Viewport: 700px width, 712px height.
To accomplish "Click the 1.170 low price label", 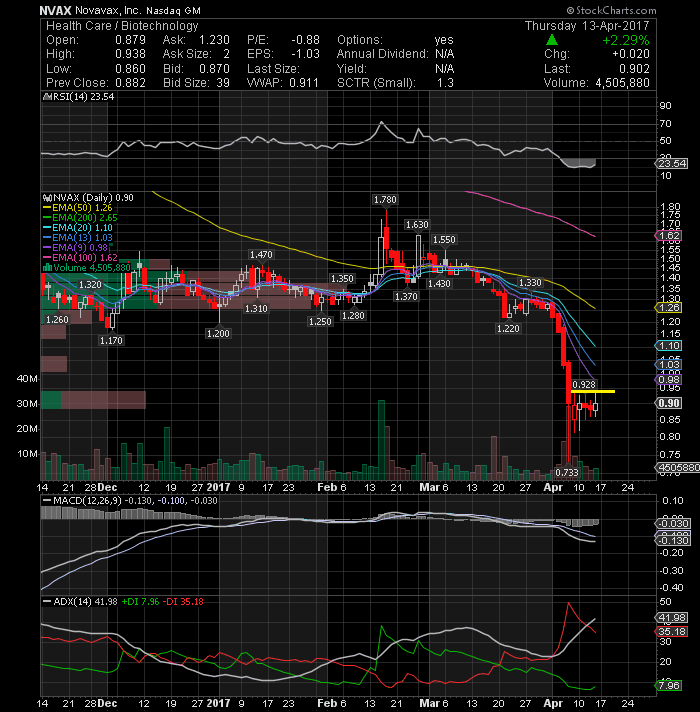I will coord(111,340).
